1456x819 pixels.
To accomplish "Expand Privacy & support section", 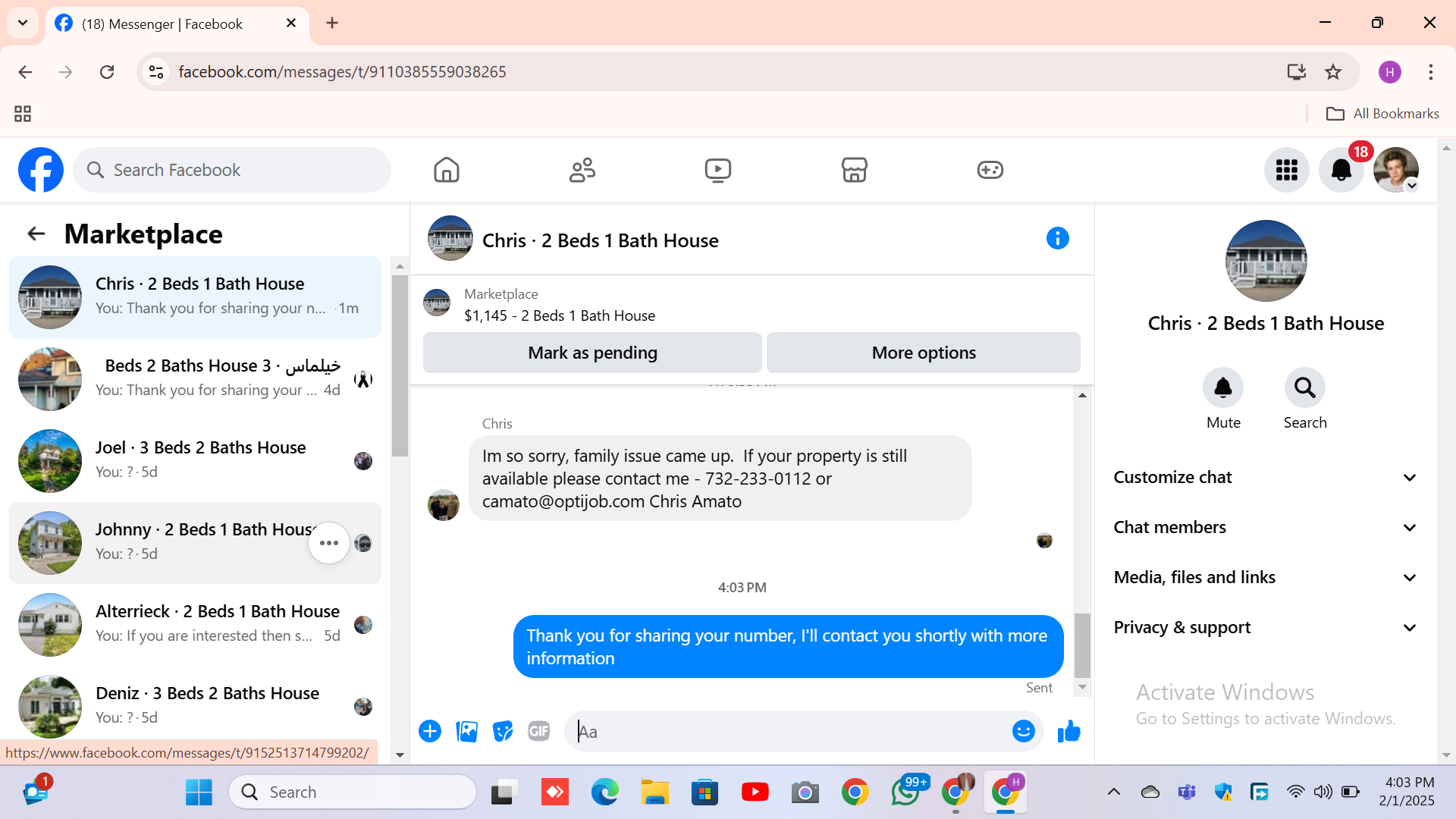I will point(1265,628).
